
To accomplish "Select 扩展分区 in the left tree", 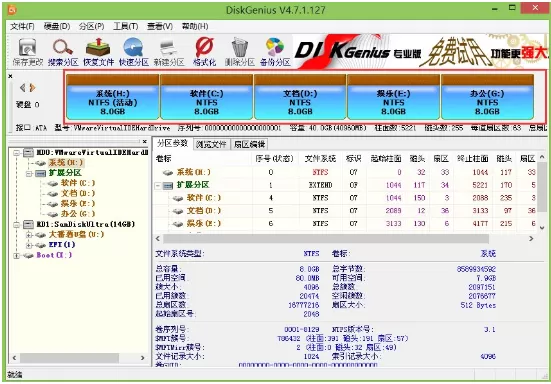I will pos(65,173).
